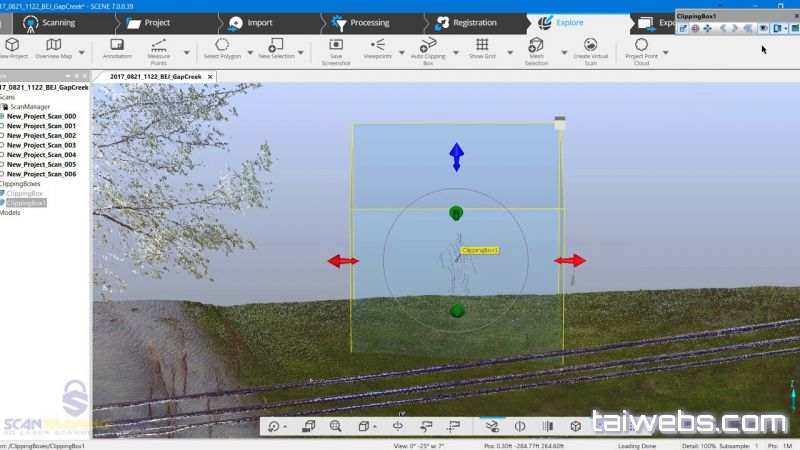Select New_Project_Scan_003 in the tree

[x=41, y=145]
